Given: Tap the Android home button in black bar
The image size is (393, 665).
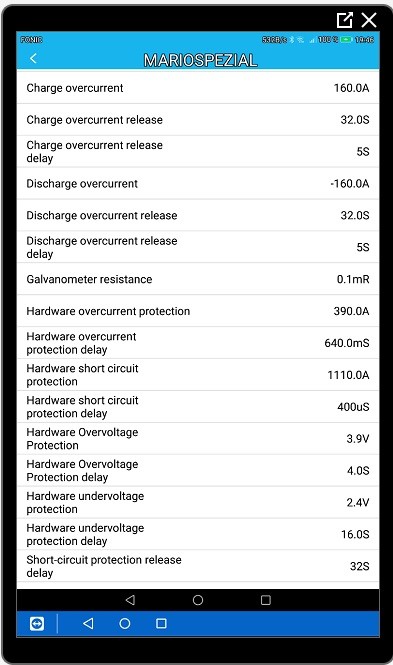Looking at the screenshot, I should click(198, 600).
